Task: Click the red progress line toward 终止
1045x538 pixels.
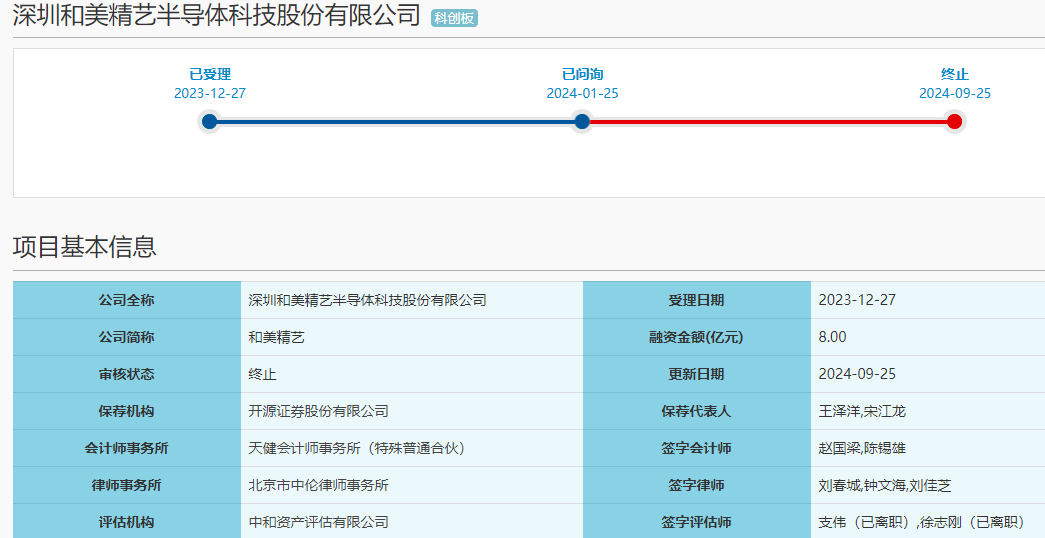Action: pyautogui.click(x=768, y=121)
